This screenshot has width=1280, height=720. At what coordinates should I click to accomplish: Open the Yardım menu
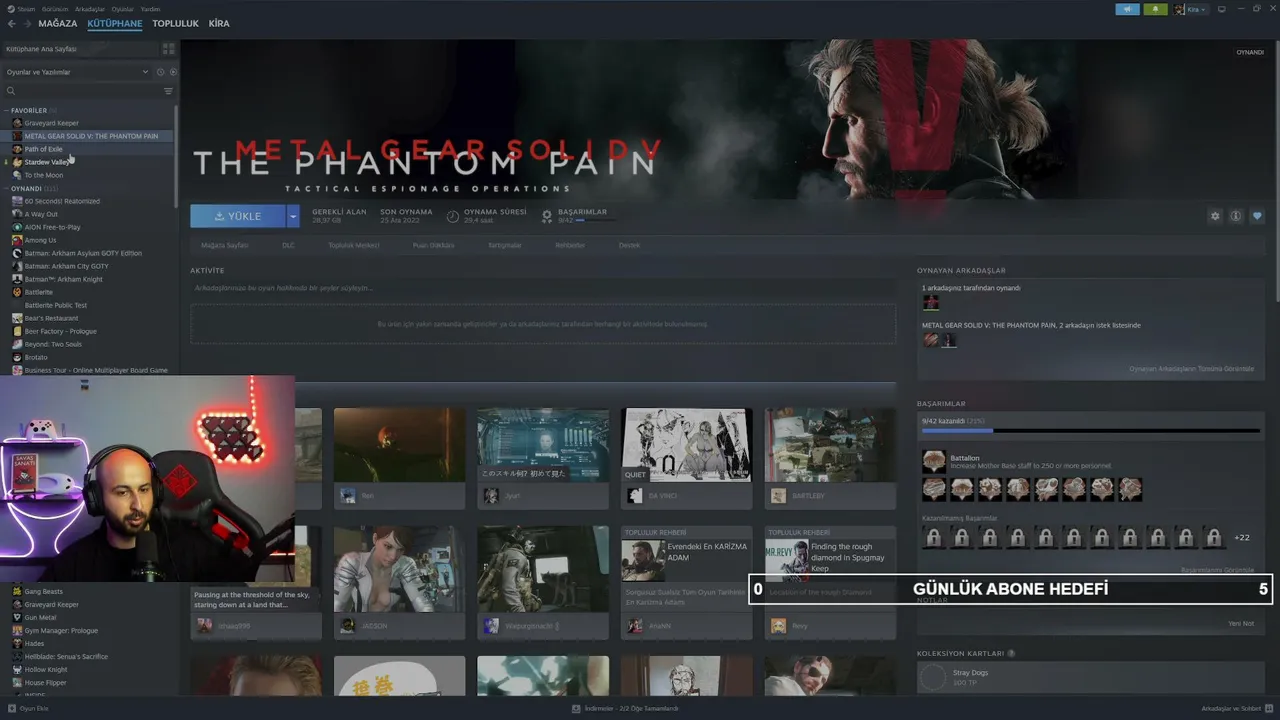pos(150,9)
